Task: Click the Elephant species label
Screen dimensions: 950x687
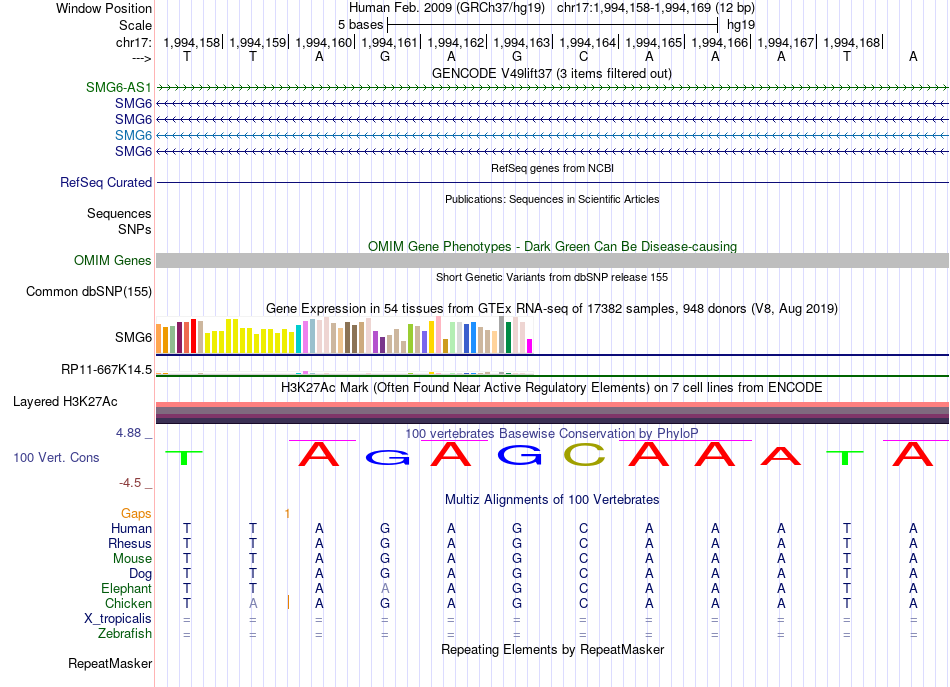Action: 126,588
